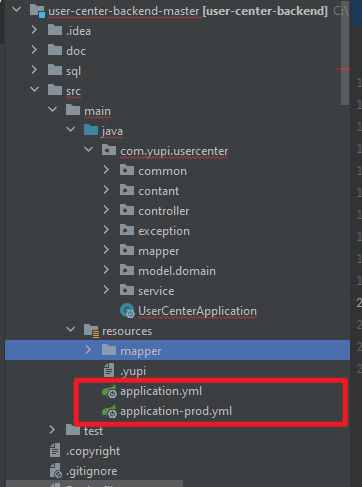Select the sql folder name
The width and height of the screenshot is (362, 487).
tap(73, 71)
